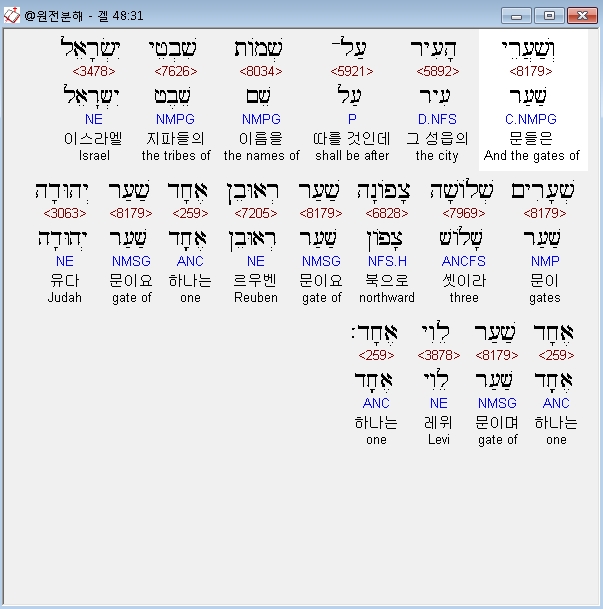The image size is (603, 609).
Task: Minimize the 원전분해 window
Action: (x=516, y=16)
